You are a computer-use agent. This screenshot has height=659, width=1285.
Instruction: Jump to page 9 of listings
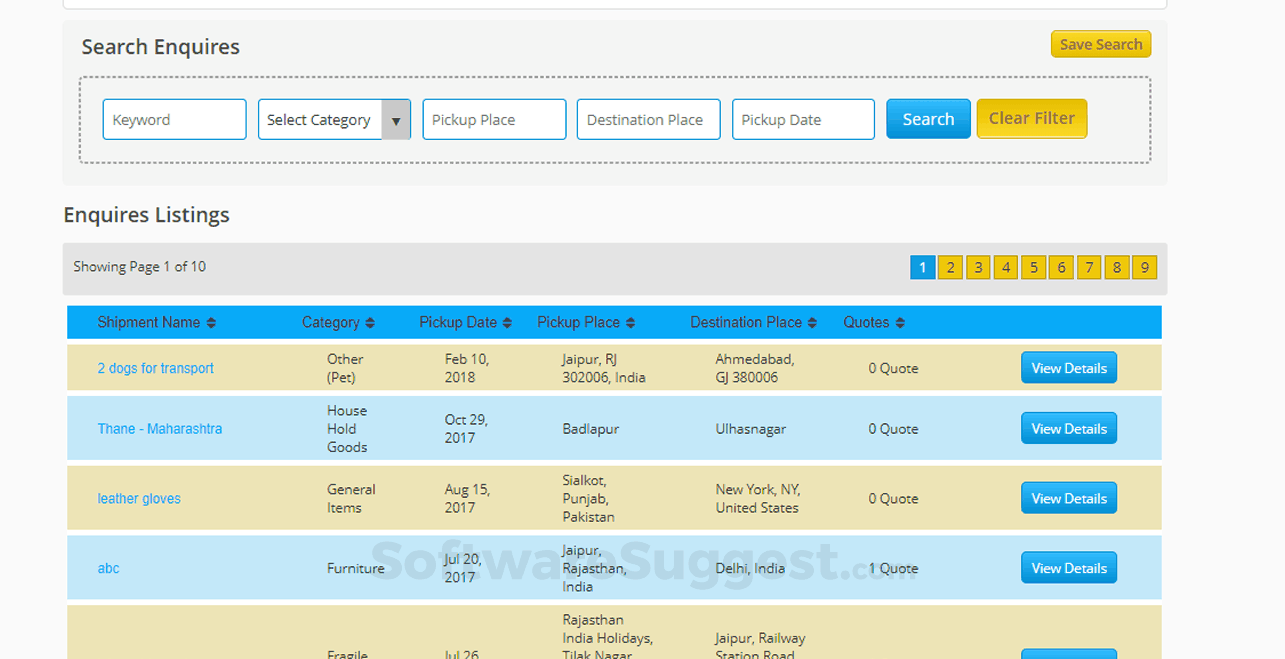coord(1144,267)
